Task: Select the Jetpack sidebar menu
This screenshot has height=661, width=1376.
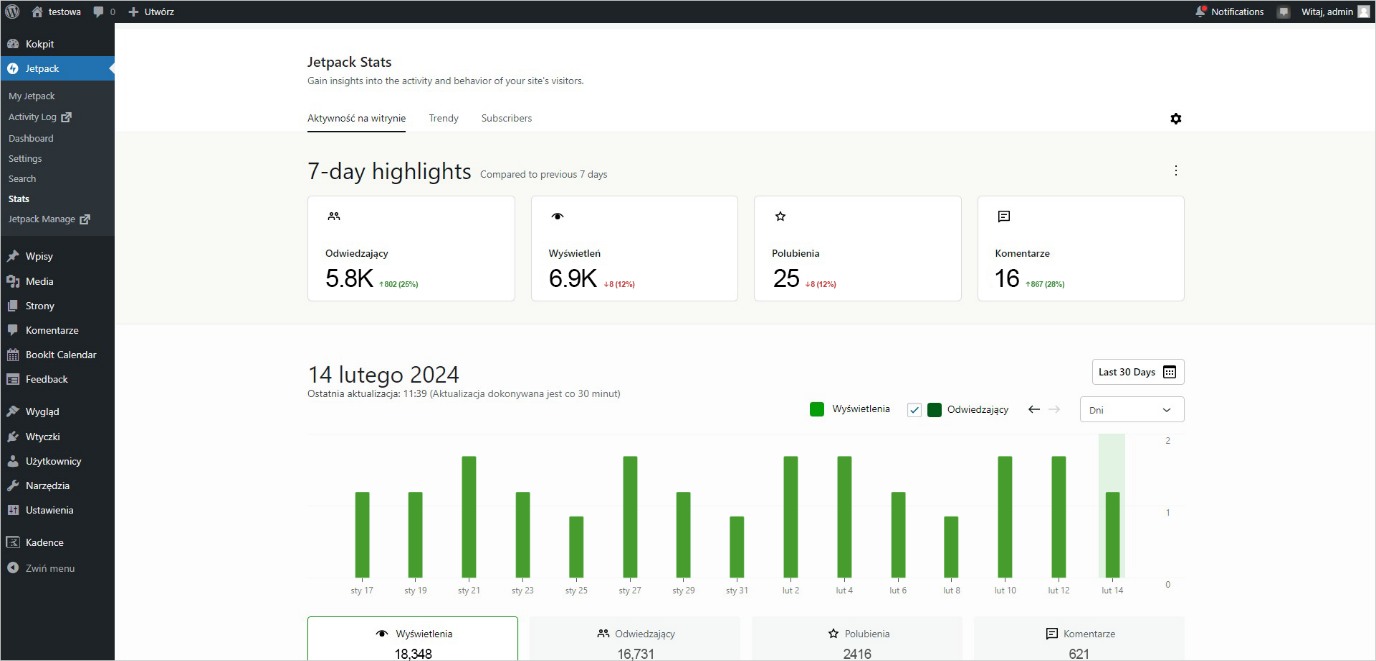Action: 57,69
